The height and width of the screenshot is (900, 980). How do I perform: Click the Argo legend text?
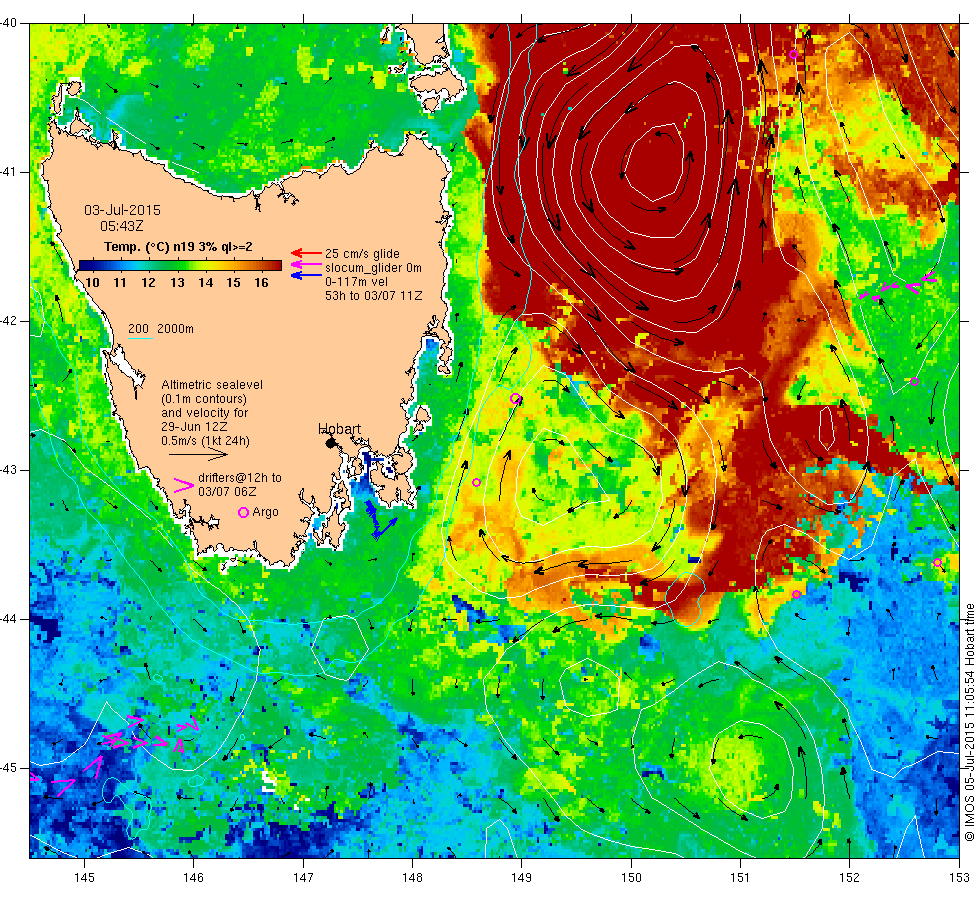click(x=266, y=512)
